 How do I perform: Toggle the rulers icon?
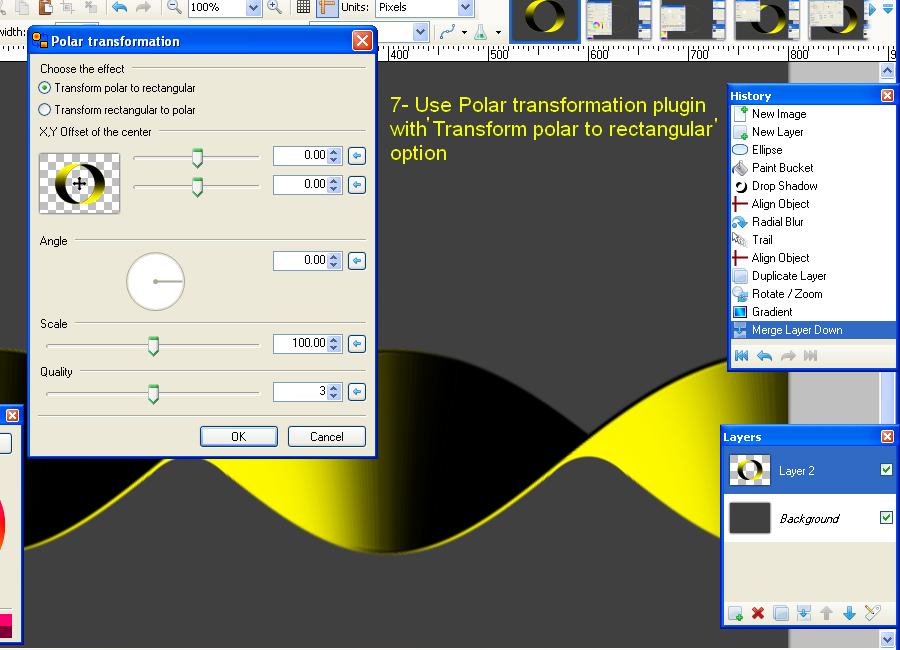point(327,7)
